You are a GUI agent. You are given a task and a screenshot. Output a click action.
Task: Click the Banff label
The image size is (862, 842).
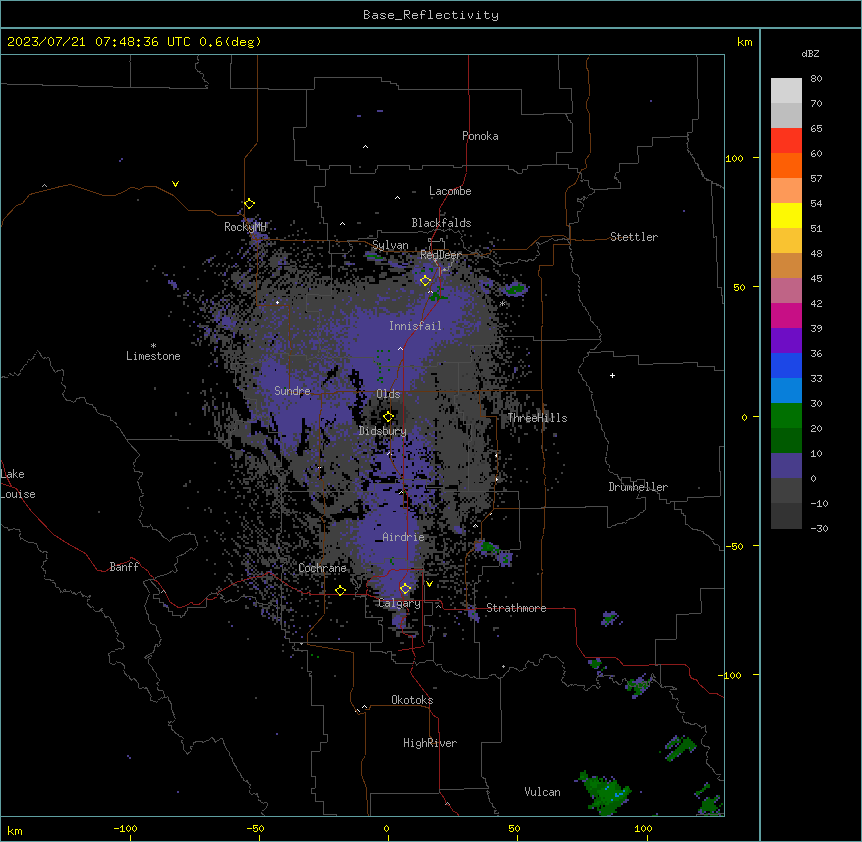pos(124,567)
